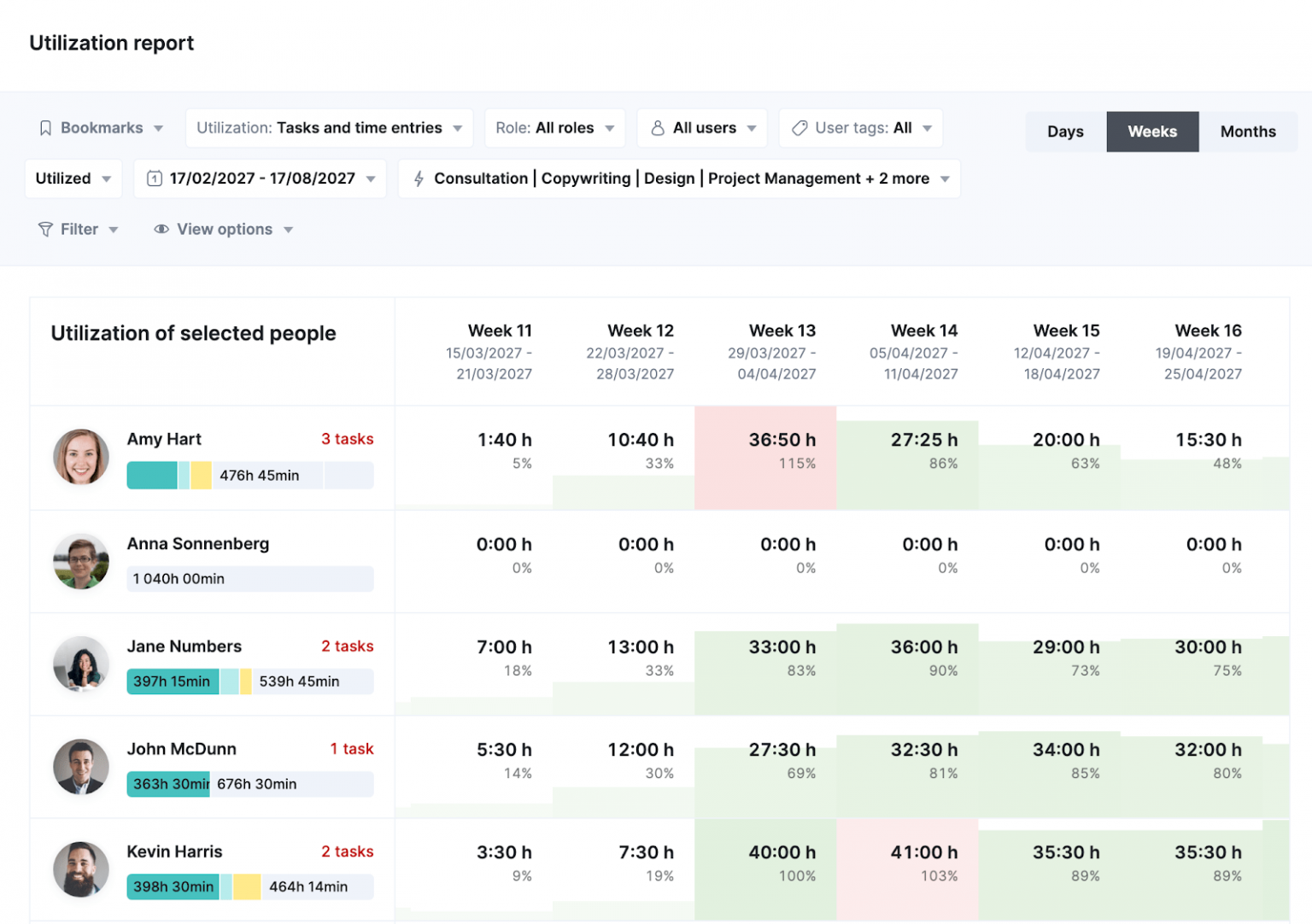This screenshot has width=1312, height=924.
Task: Open Amy Hart's 3 tasks link
Action: [348, 439]
